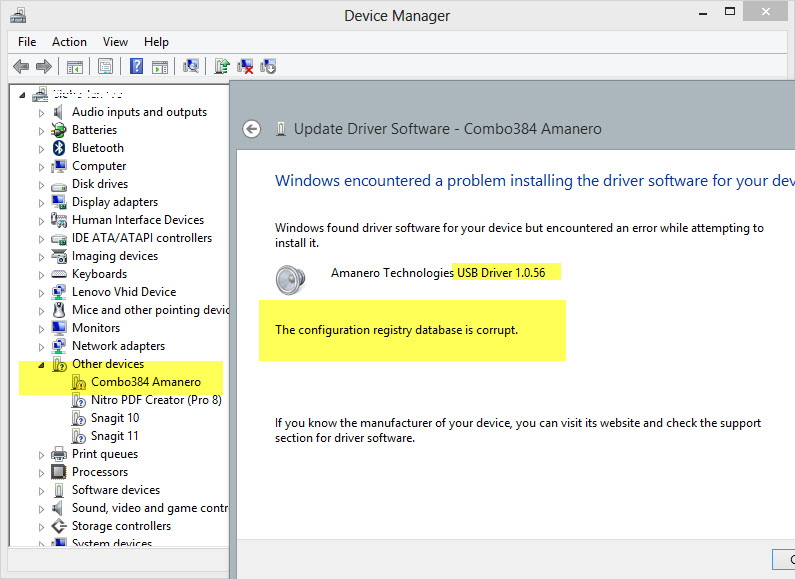This screenshot has width=795, height=579.
Task: Expand the Computer node arrow
Action: [42, 167]
